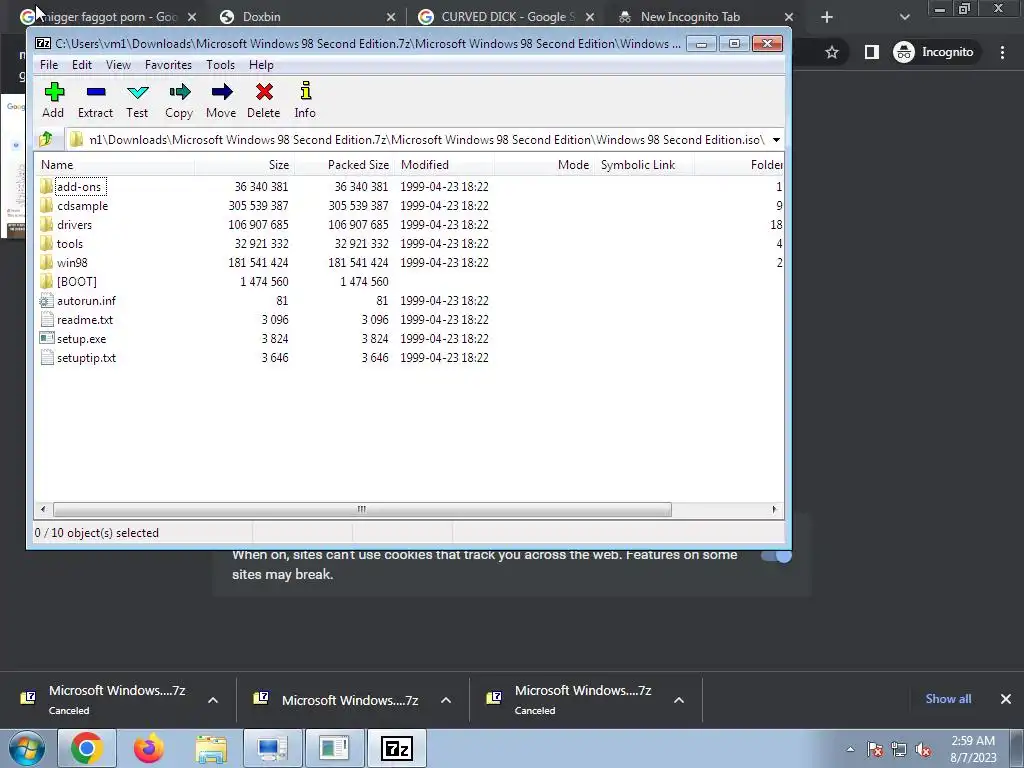Open Chrome side panel icon
Viewport: 1024px width, 768px height.
coord(872,52)
